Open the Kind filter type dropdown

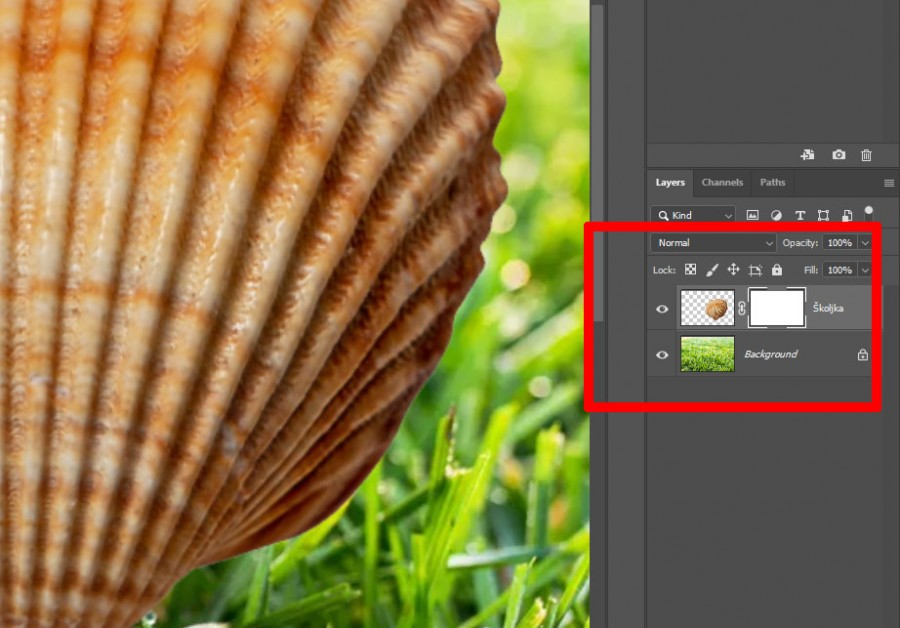[693, 215]
